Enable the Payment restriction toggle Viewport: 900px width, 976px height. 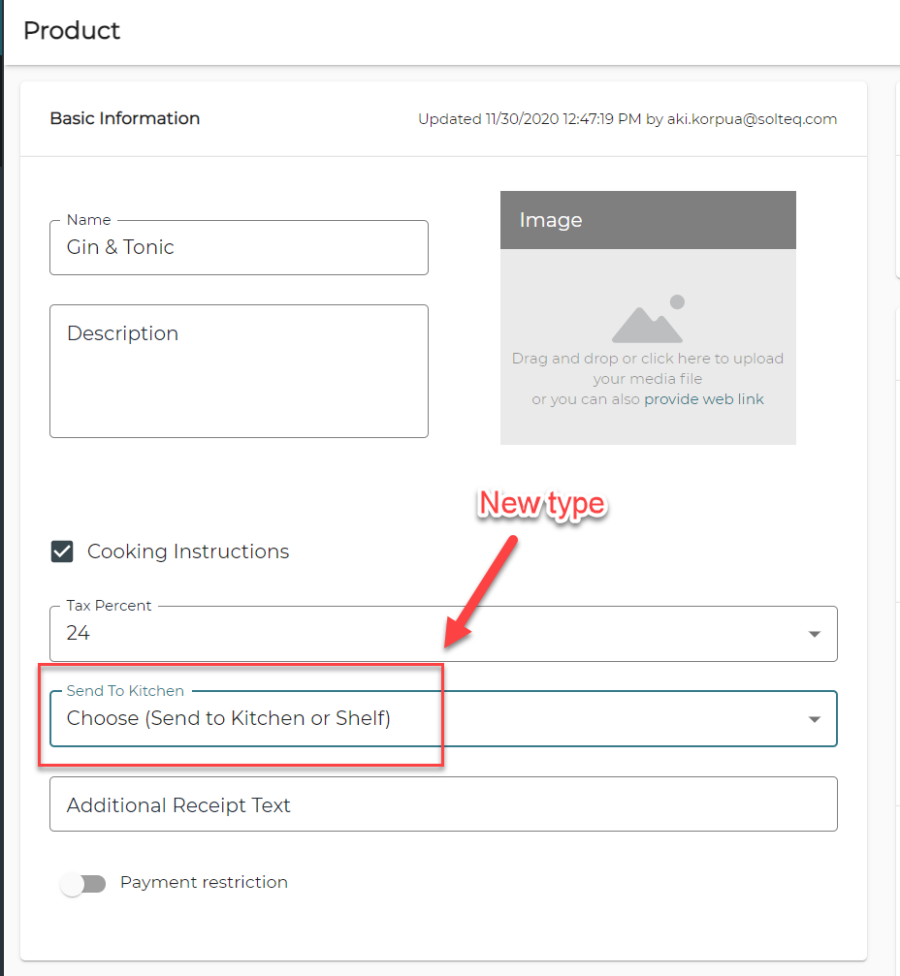point(83,884)
